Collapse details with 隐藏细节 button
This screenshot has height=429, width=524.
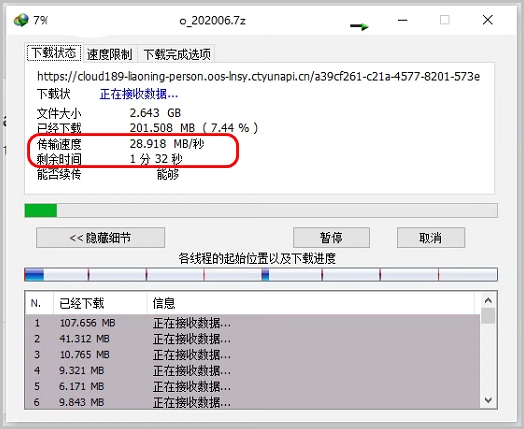coord(100,238)
